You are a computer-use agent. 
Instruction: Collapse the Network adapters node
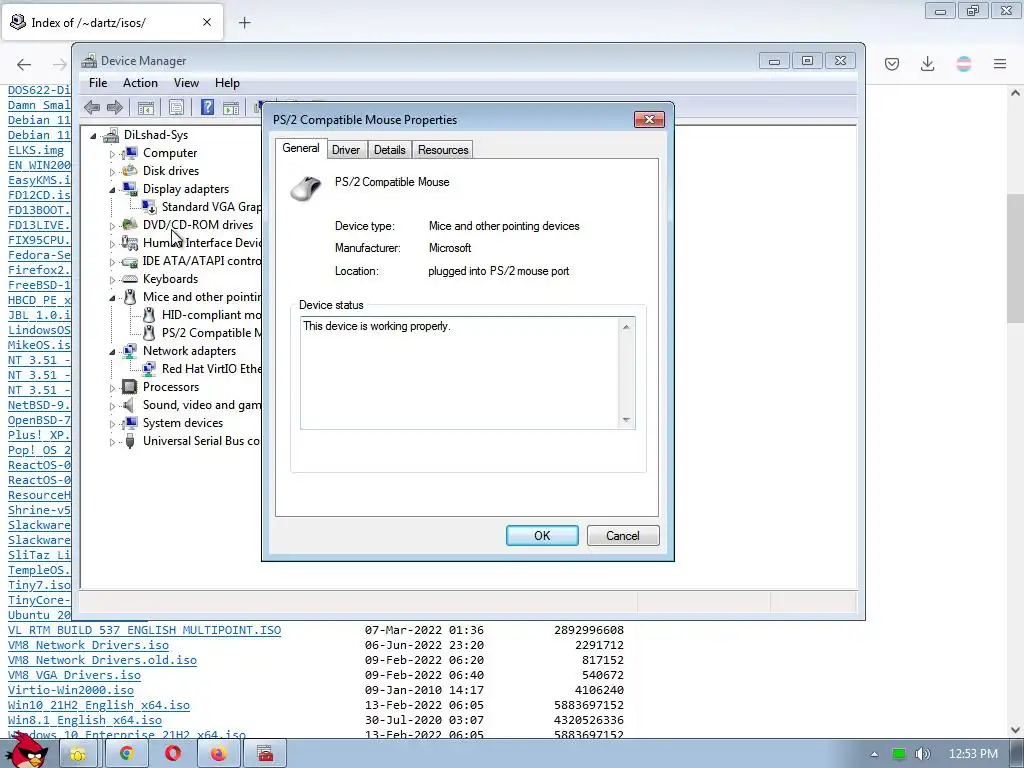point(112,352)
